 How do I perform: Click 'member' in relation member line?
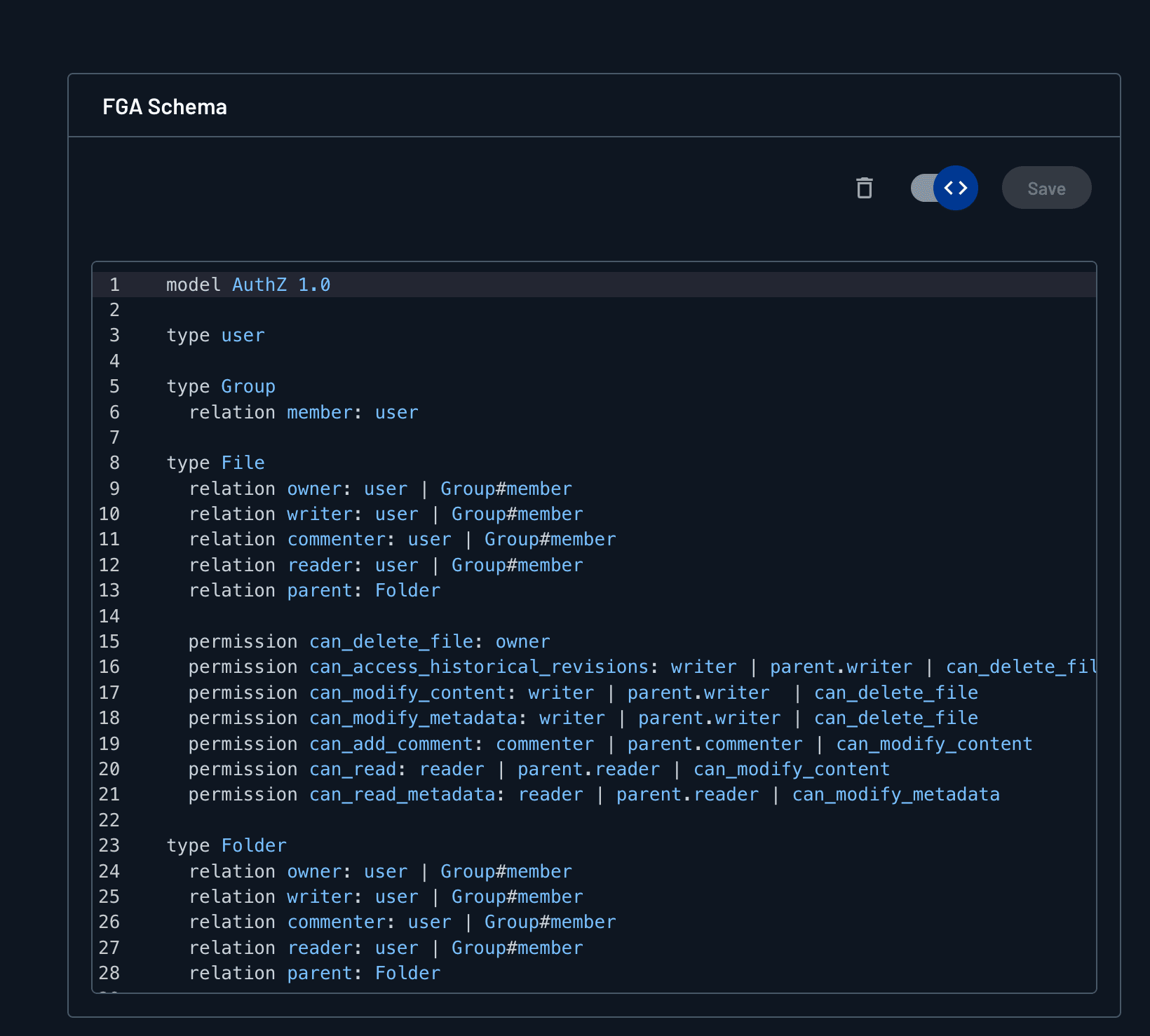[319, 412]
